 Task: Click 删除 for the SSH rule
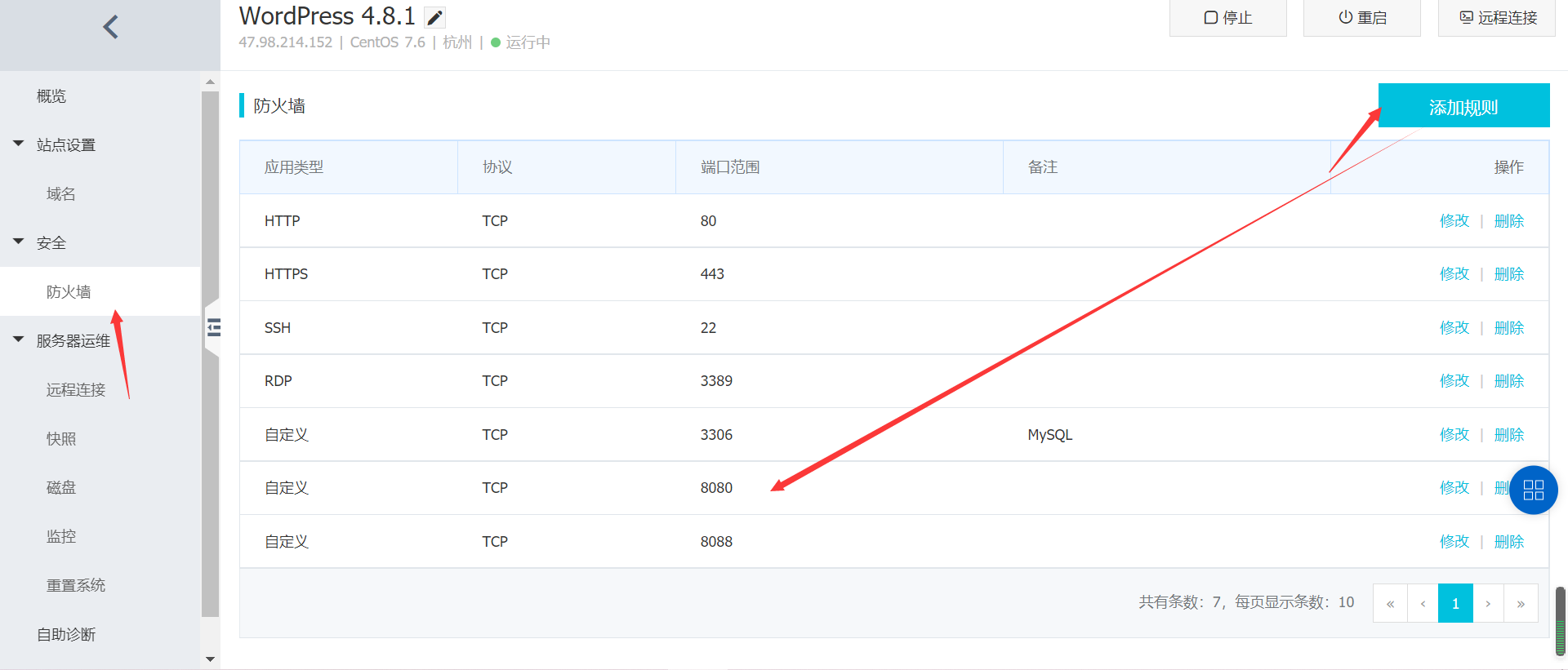point(1509,328)
